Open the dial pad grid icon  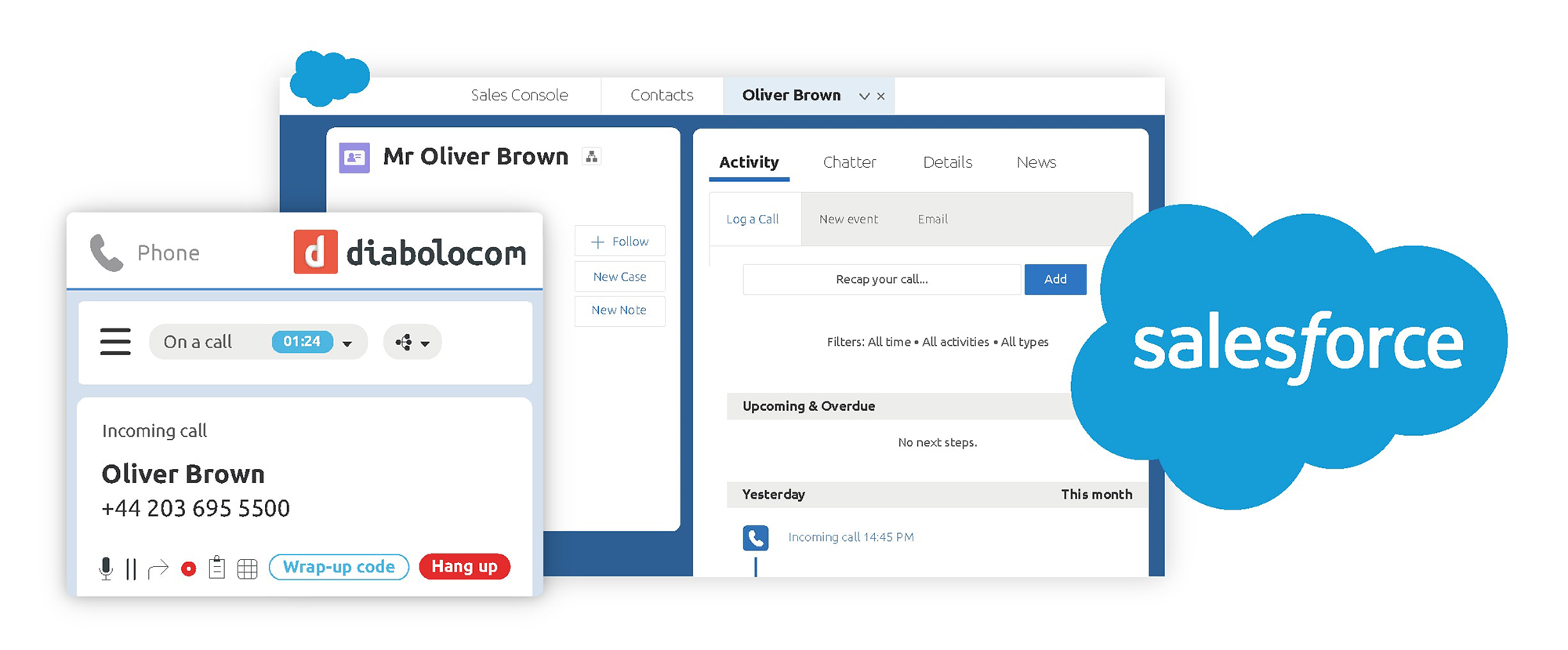(x=247, y=568)
